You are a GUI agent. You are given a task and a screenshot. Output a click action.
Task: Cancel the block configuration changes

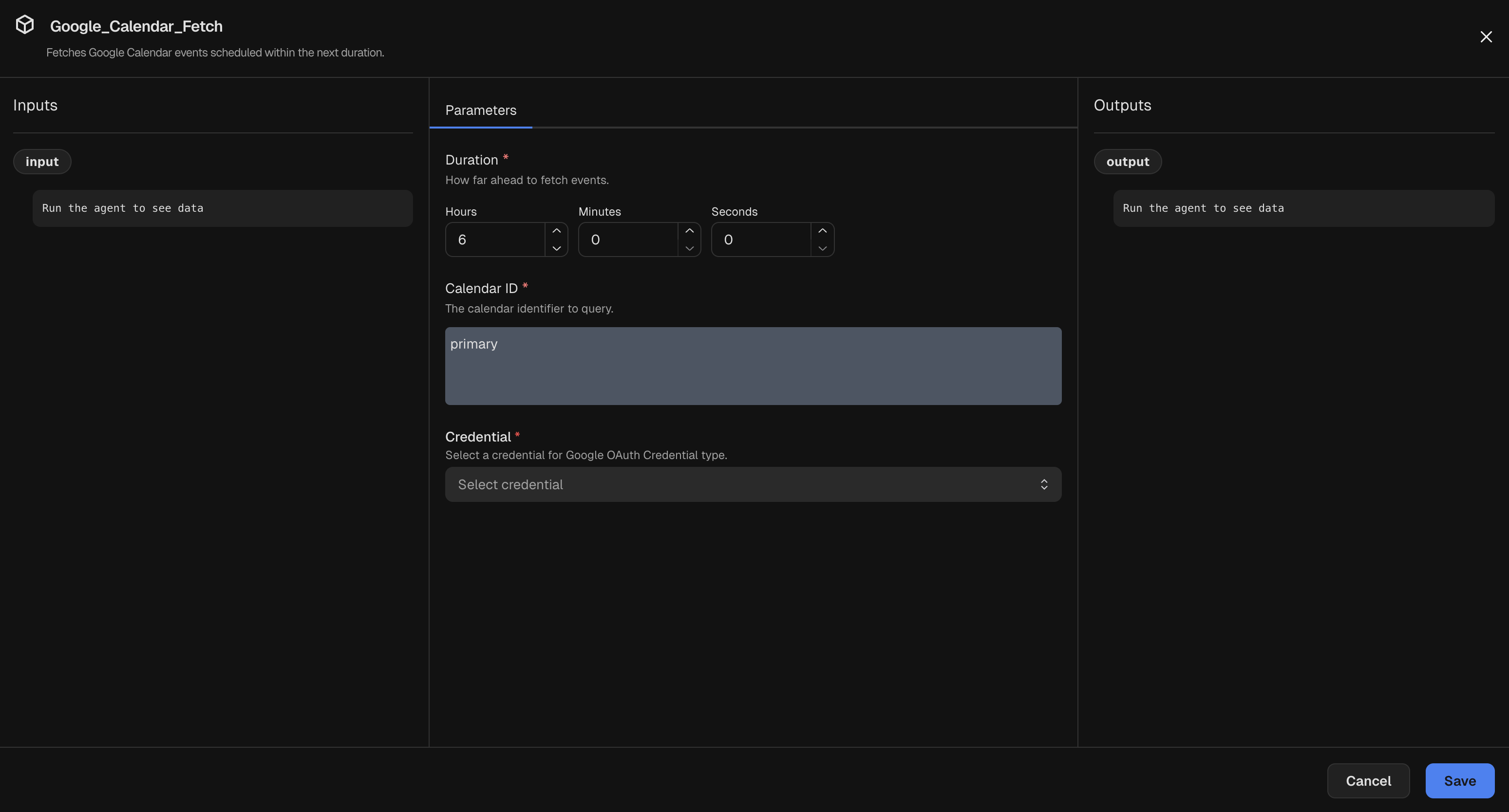coord(1368,780)
